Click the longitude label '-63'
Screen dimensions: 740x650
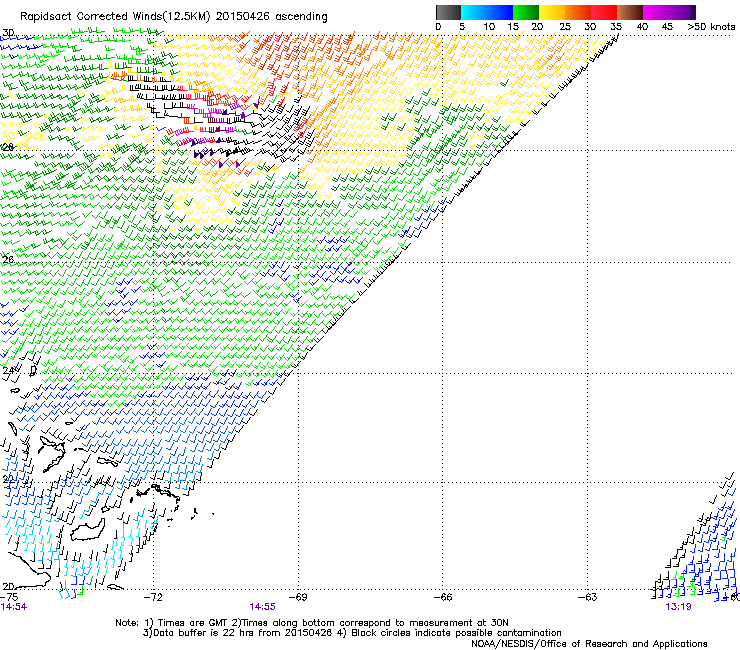pos(588,597)
